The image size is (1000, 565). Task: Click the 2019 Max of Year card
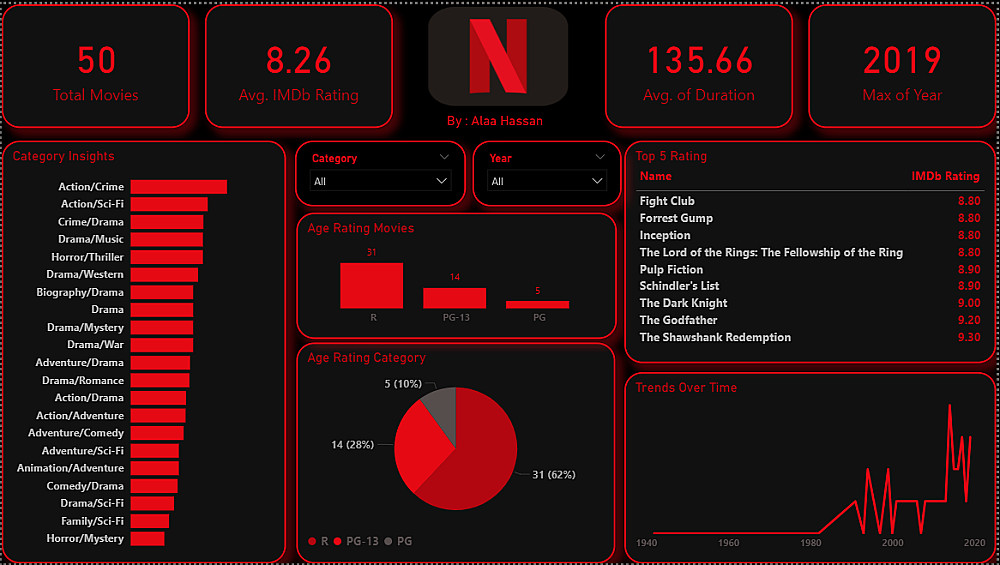902,66
